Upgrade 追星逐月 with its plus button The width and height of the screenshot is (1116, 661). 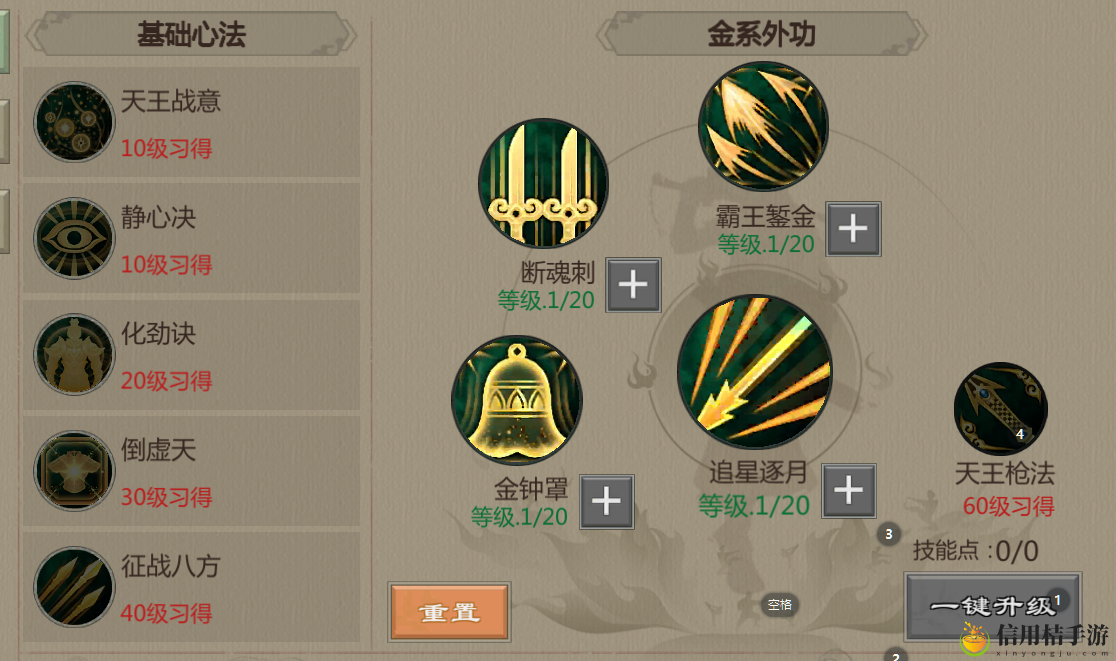(848, 491)
